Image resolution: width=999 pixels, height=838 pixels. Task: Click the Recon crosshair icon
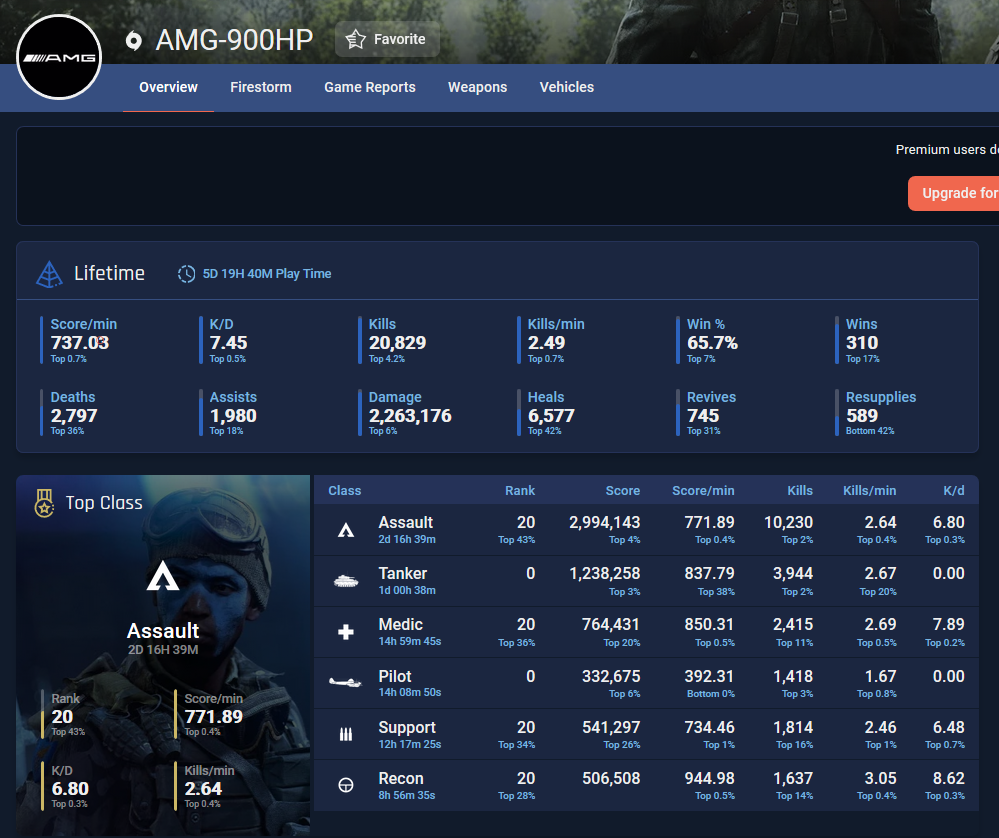346,786
